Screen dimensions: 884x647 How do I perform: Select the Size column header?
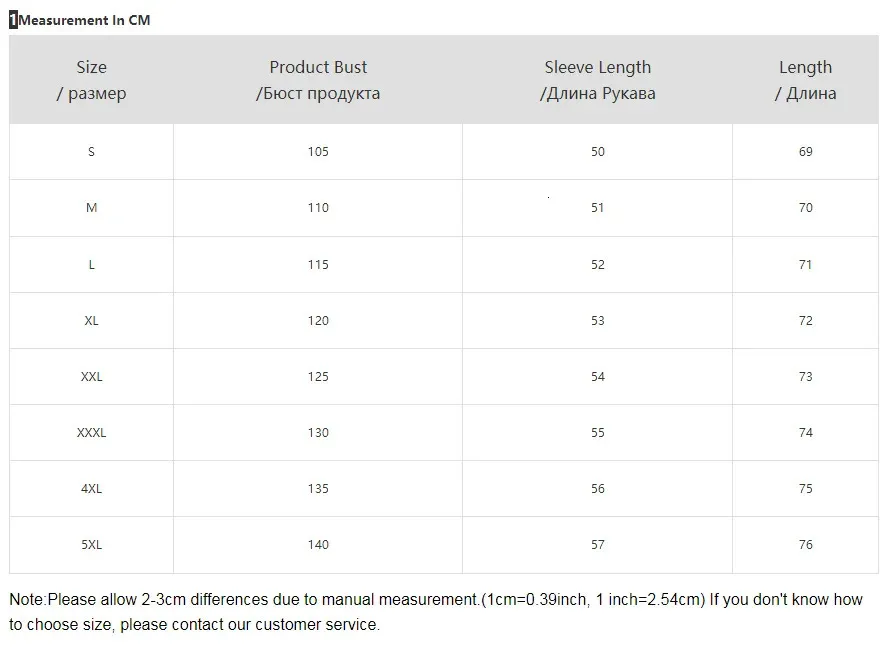coord(91,80)
